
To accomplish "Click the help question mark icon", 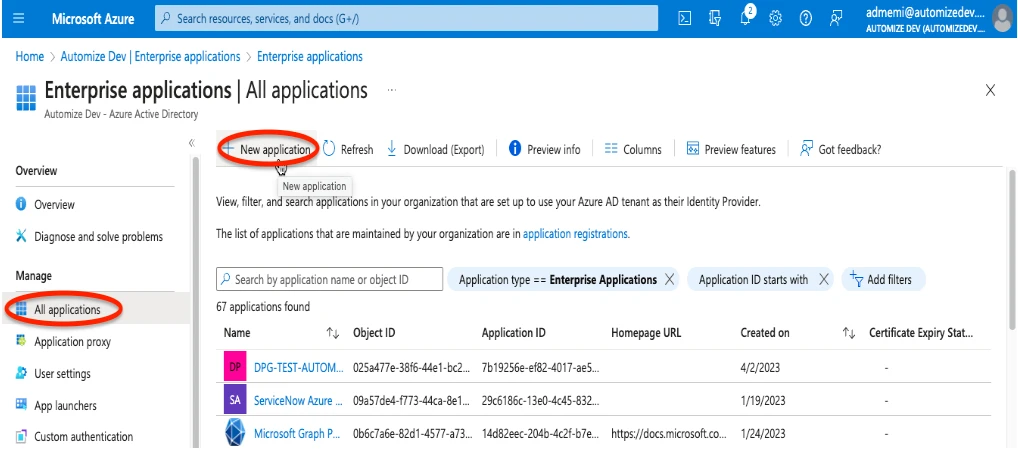I will (806, 18).
